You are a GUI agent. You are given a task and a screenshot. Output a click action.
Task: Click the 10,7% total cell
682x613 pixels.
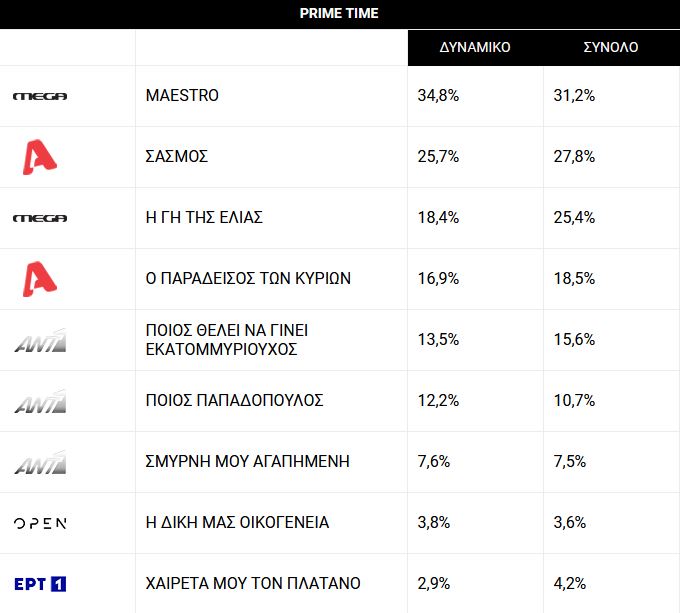574,401
